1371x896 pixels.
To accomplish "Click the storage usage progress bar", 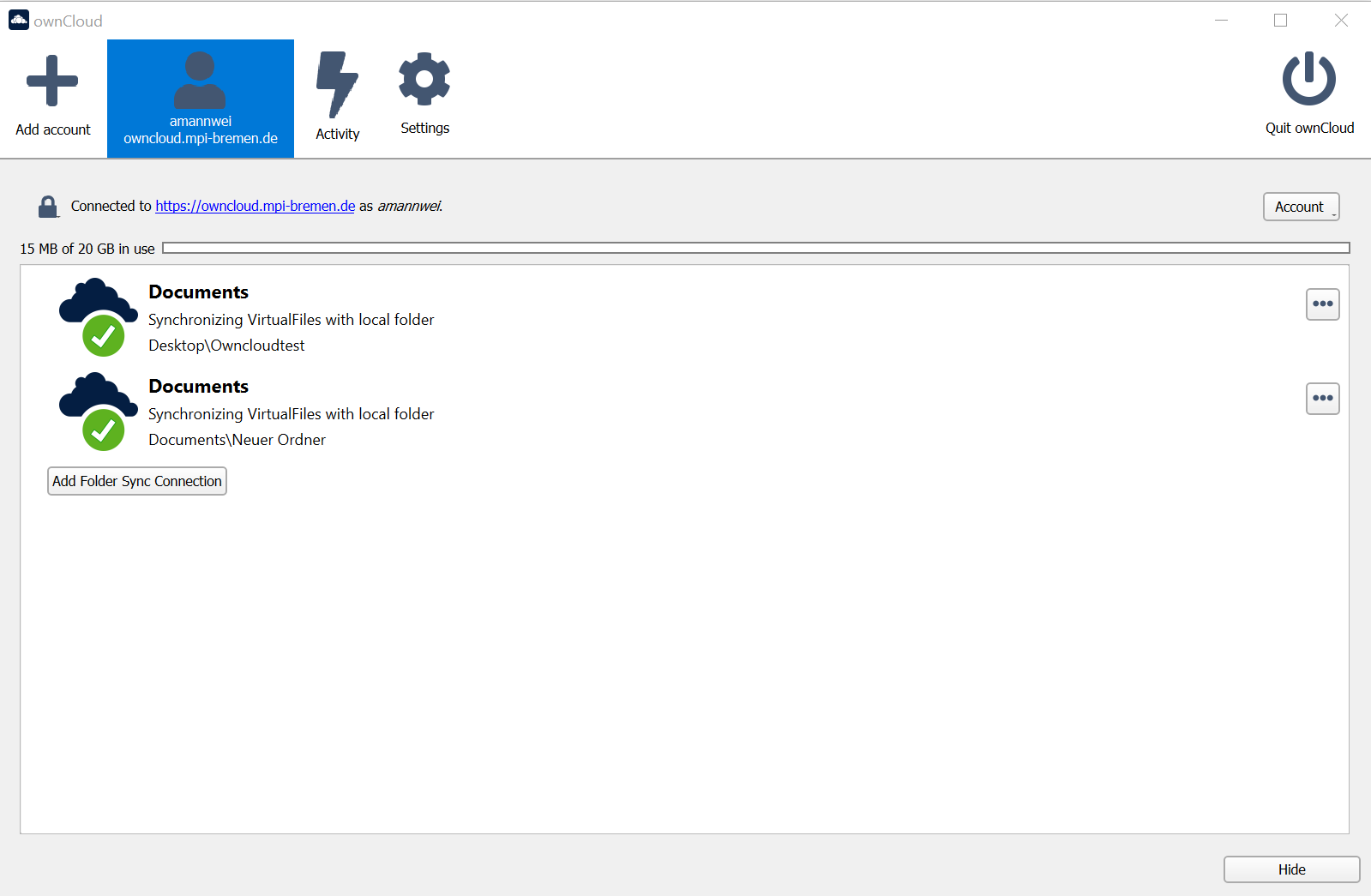I will point(756,248).
